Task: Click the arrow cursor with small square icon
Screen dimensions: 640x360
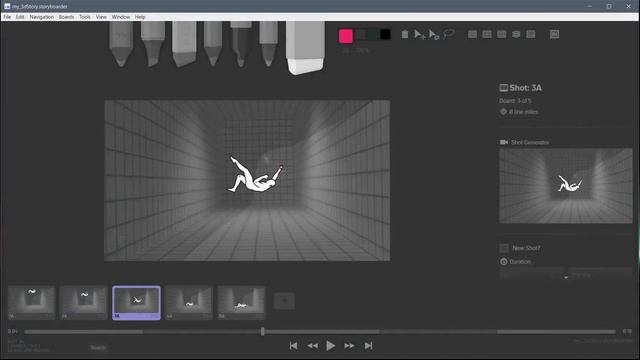Action: (434, 35)
